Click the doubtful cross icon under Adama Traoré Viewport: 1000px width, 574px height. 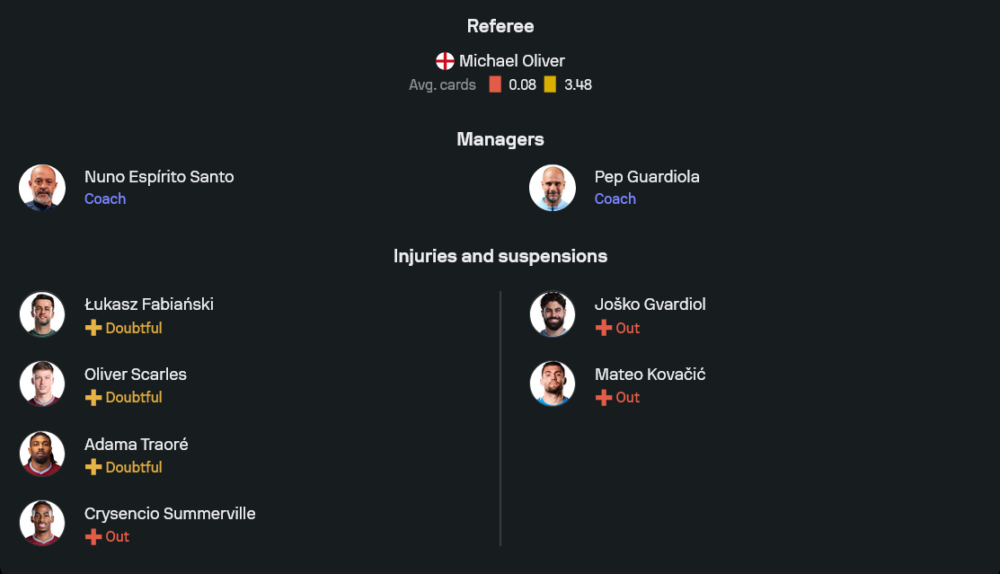point(93,467)
